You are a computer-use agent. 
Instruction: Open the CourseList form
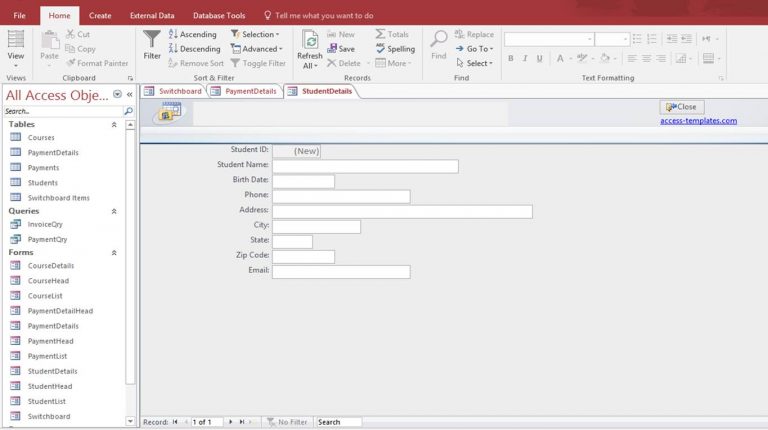(45, 296)
